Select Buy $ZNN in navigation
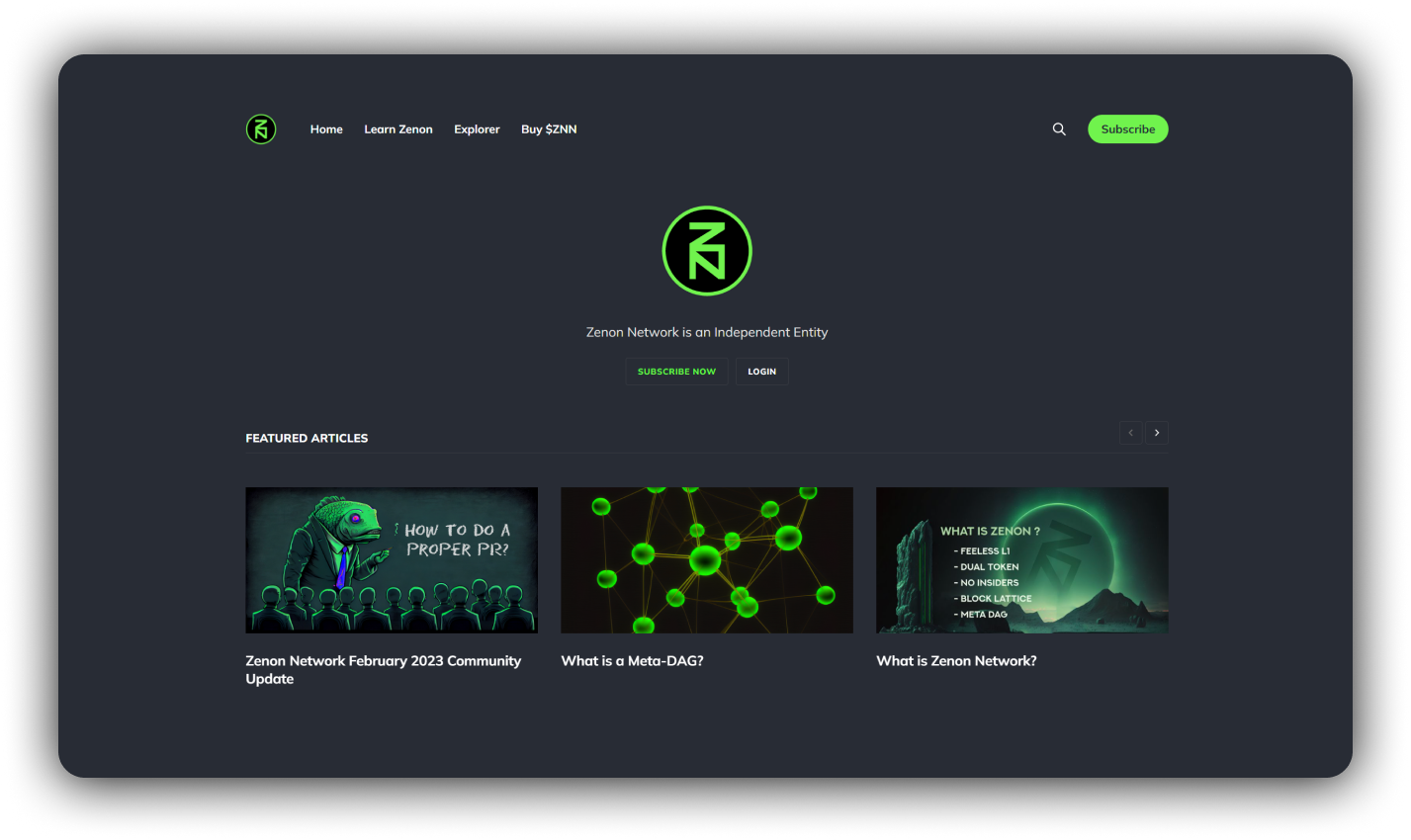Viewport: 1411px width, 840px height. [549, 129]
